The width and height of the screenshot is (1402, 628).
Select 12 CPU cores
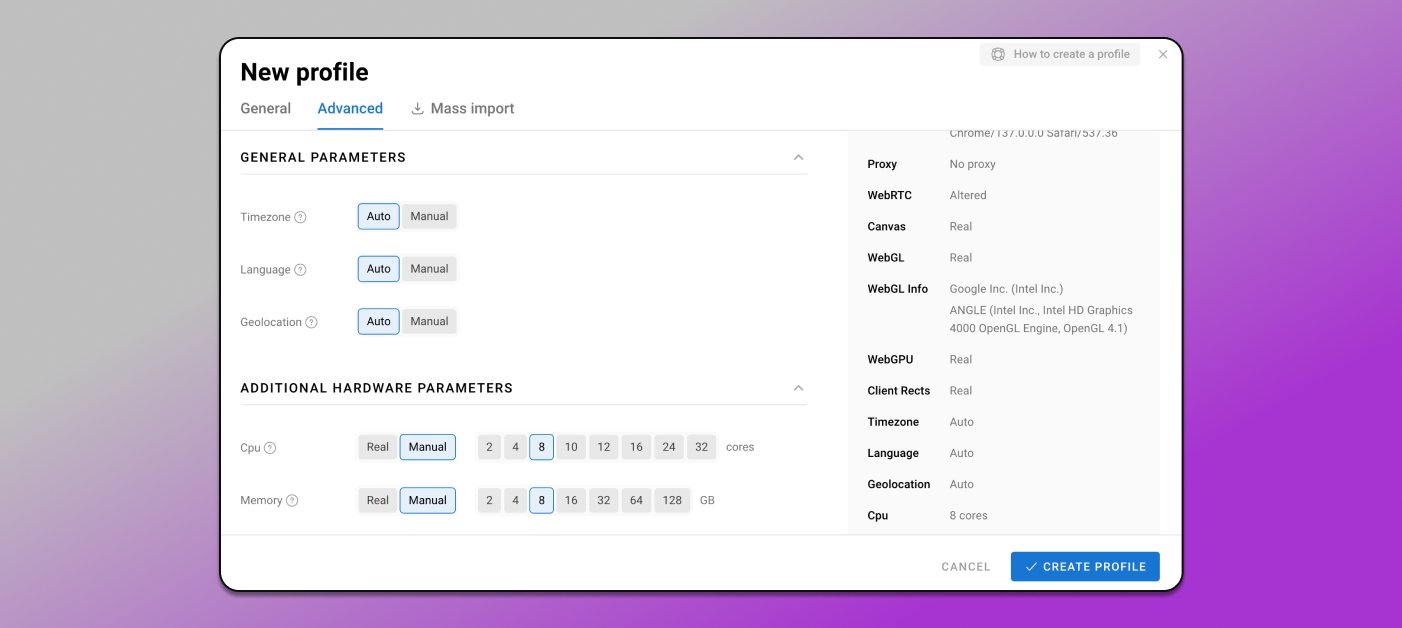tap(604, 447)
